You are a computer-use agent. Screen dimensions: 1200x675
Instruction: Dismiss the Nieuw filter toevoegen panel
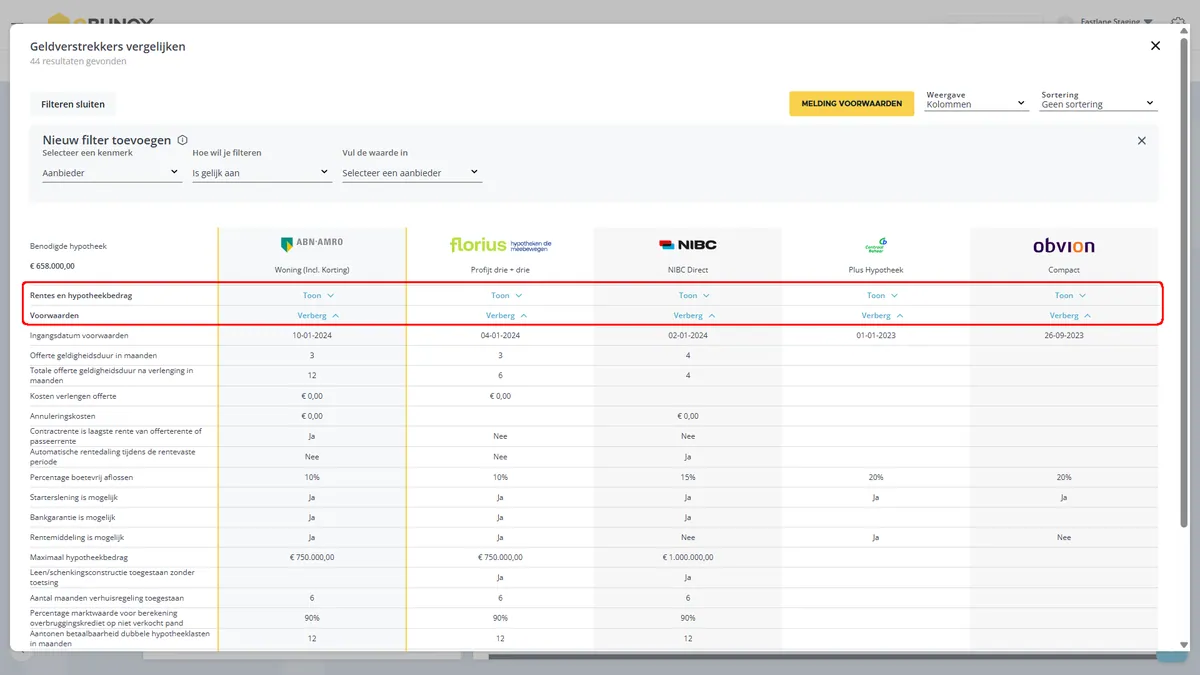(1142, 141)
